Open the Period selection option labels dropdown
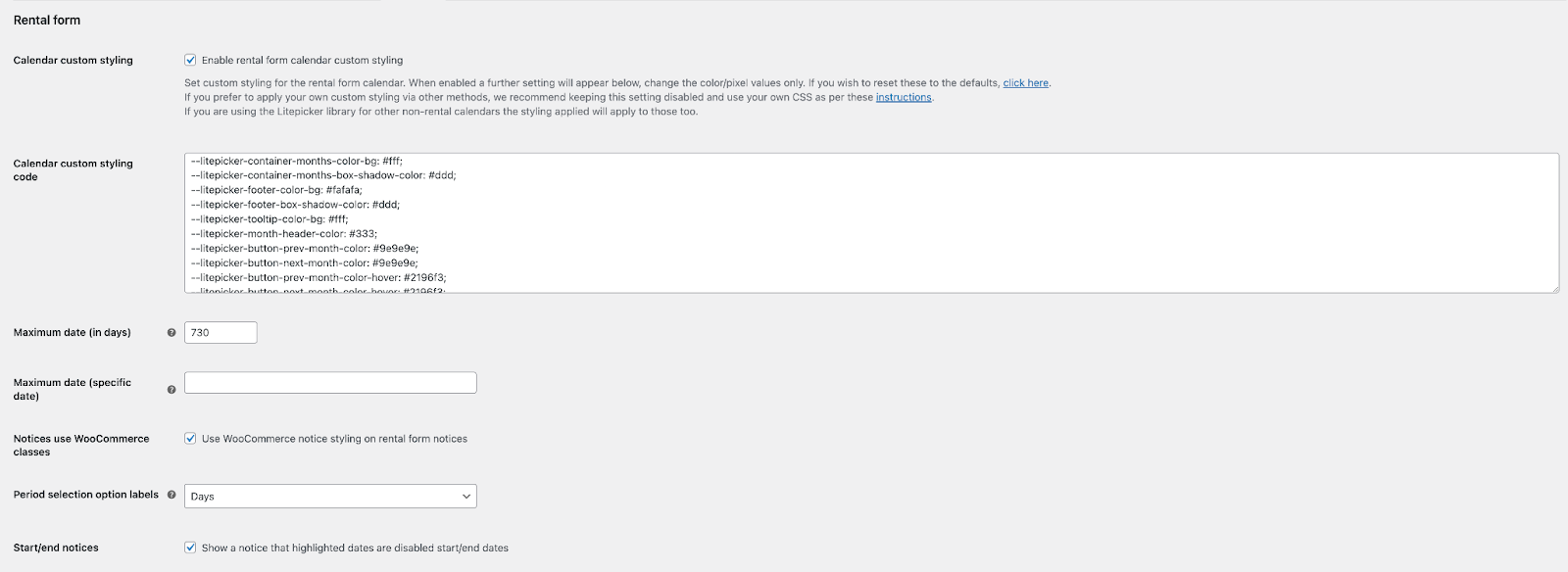Image resolution: width=1568 pixels, height=572 pixels. point(330,496)
